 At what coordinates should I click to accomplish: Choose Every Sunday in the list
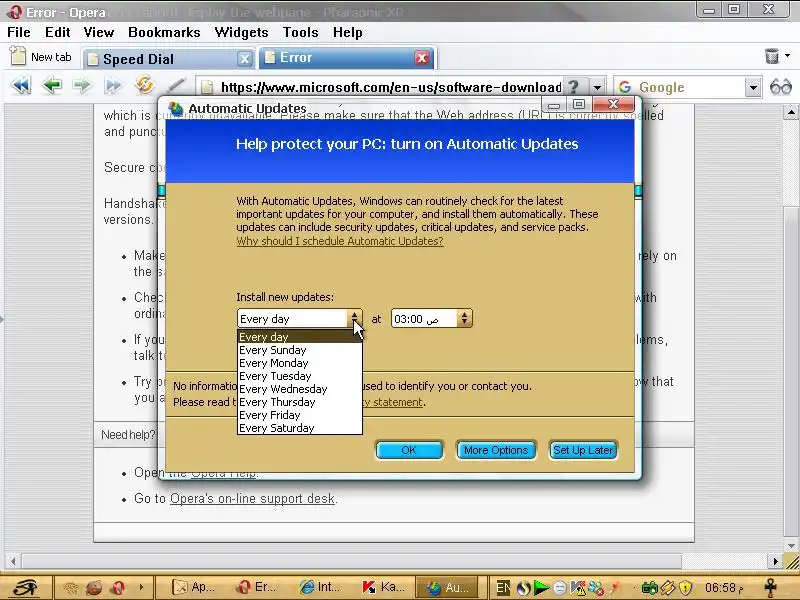[300, 350]
